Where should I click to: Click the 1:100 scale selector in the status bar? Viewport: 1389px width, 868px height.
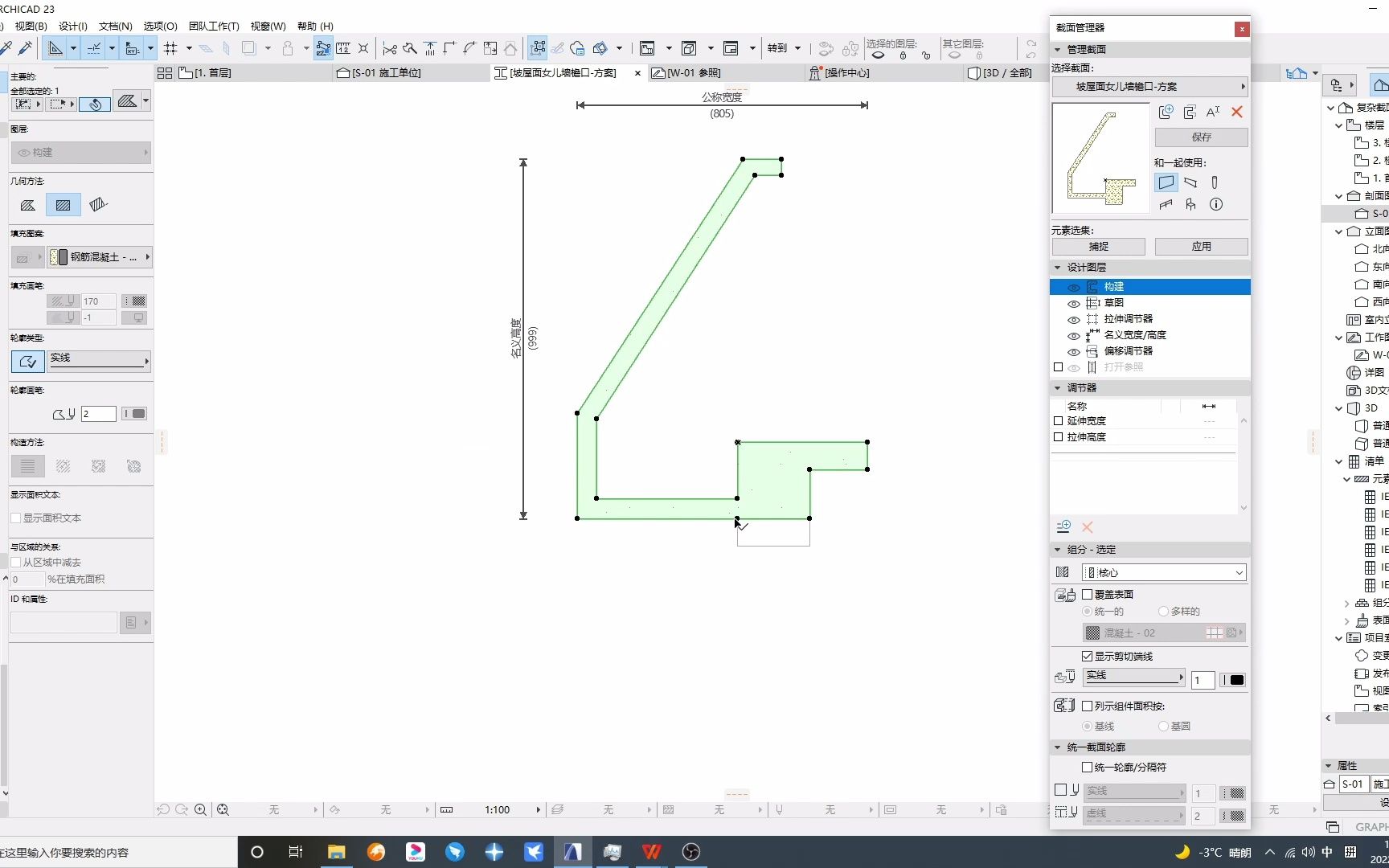tap(498, 809)
